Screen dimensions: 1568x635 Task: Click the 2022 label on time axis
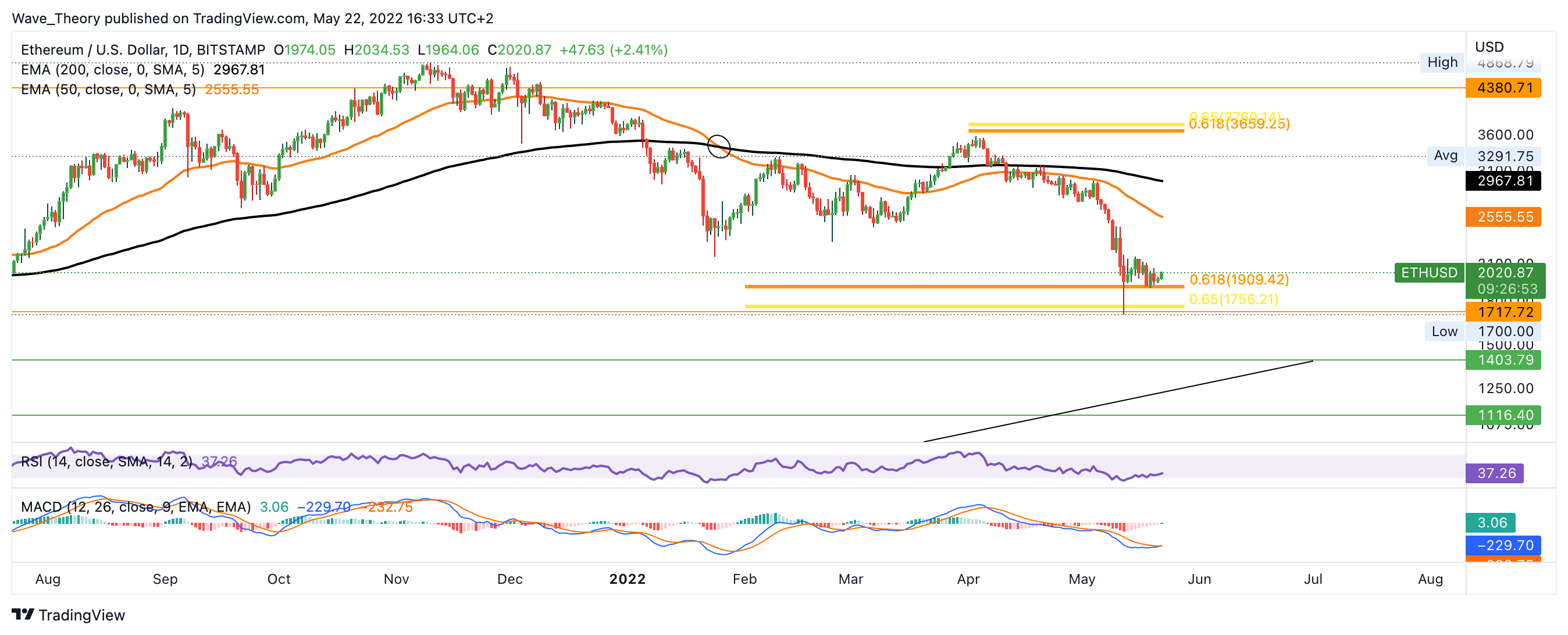627,579
